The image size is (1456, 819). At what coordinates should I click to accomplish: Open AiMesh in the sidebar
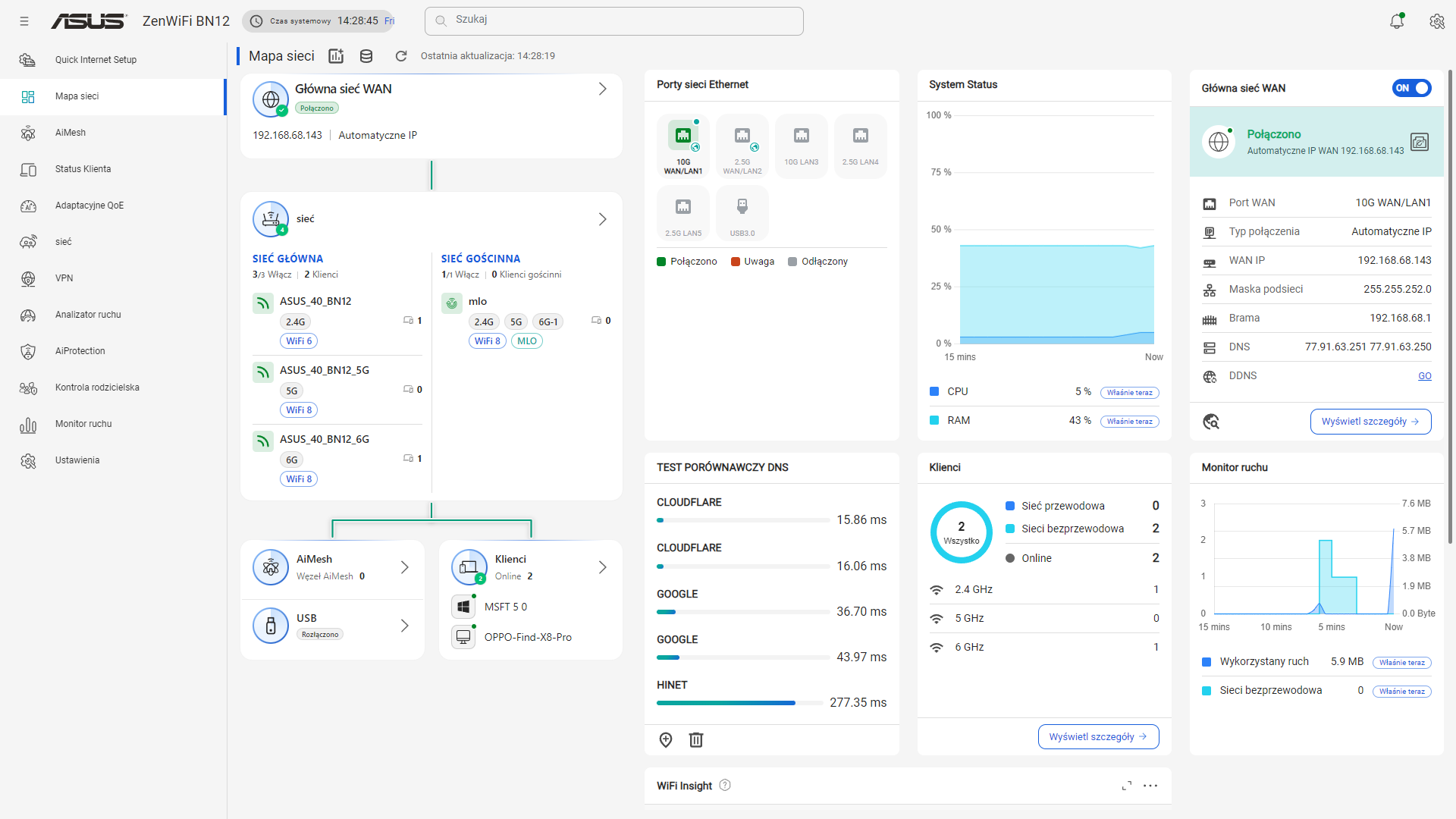pos(113,133)
